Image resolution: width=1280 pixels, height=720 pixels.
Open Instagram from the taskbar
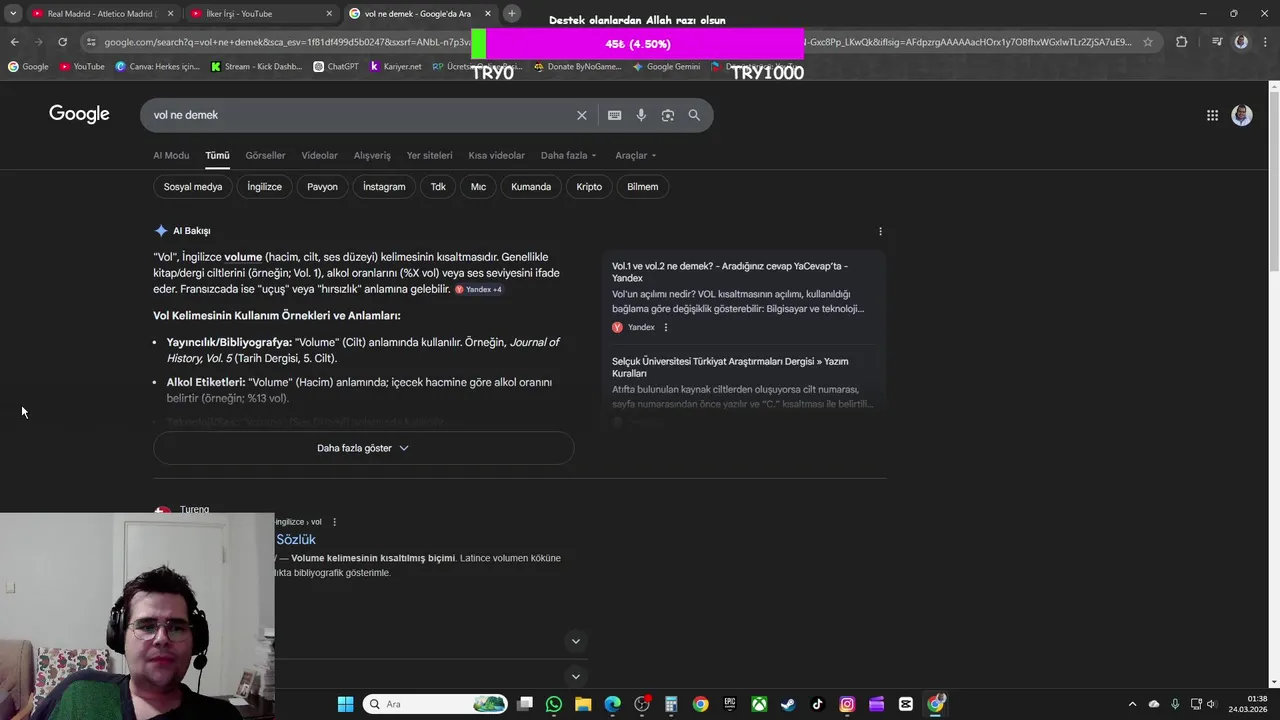(x=847, y=704)
